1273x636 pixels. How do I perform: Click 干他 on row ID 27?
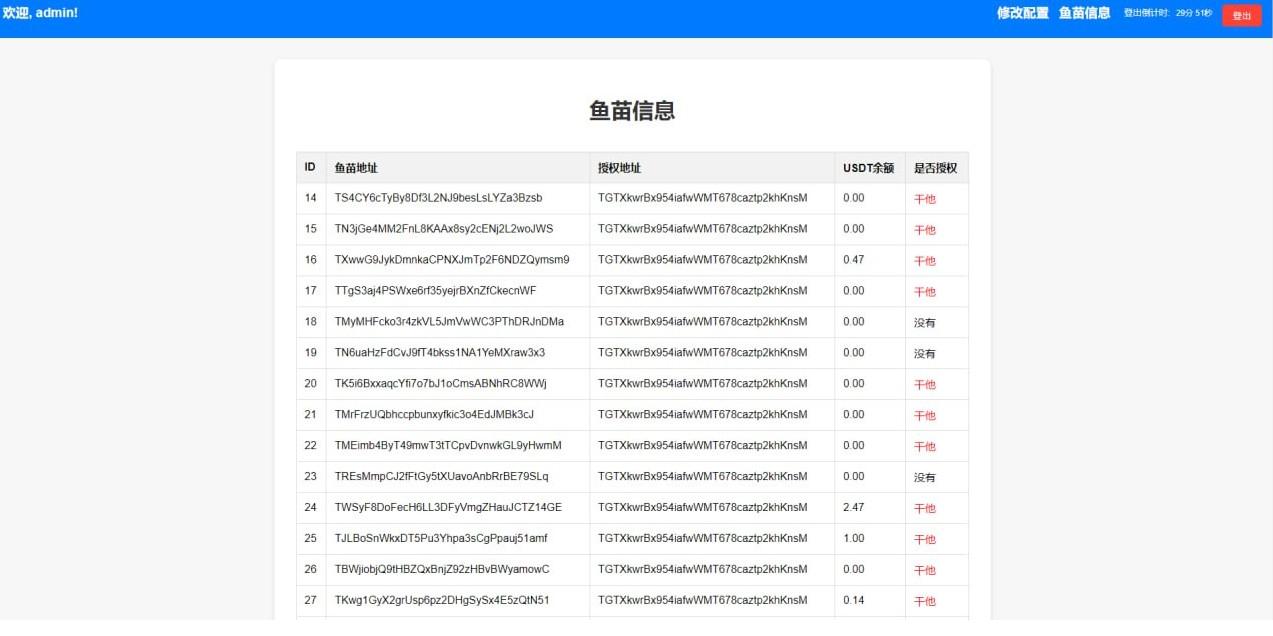click(x=924, y=600)
